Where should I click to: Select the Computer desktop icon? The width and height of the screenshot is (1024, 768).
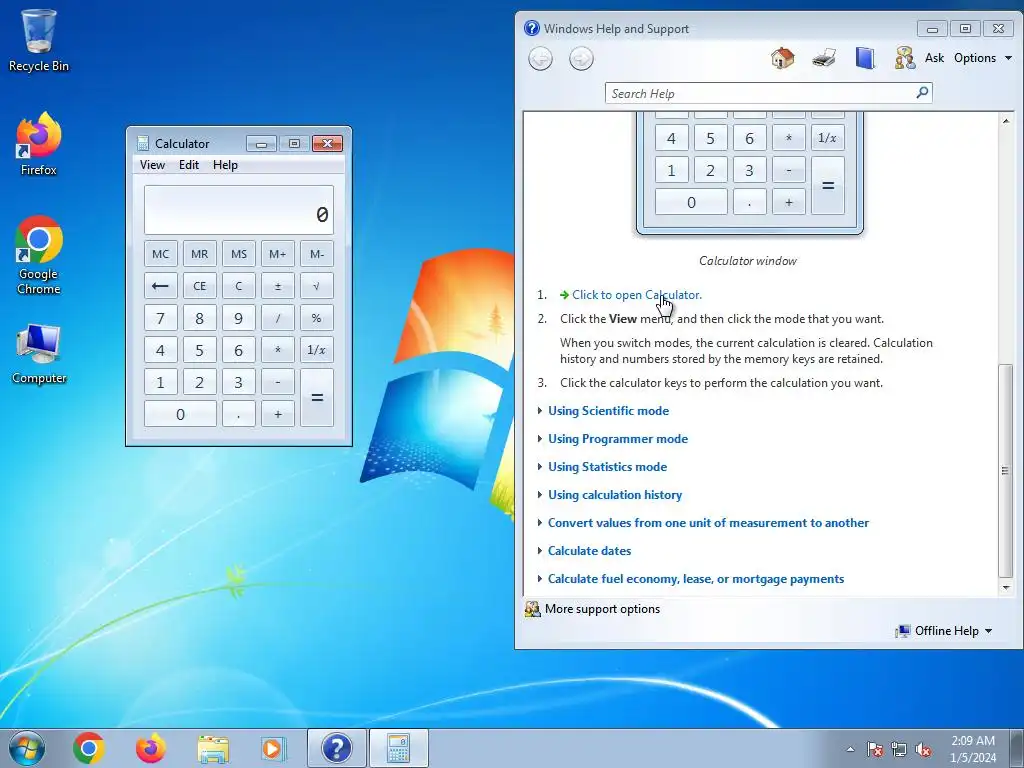(x=39, y=353)
